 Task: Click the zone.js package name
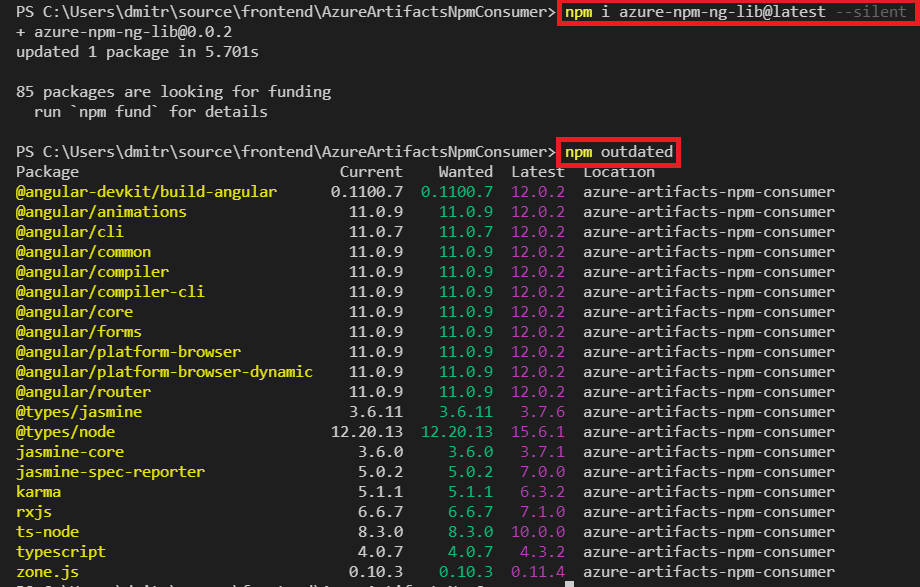pyautogui.click(x=47, y=572)
